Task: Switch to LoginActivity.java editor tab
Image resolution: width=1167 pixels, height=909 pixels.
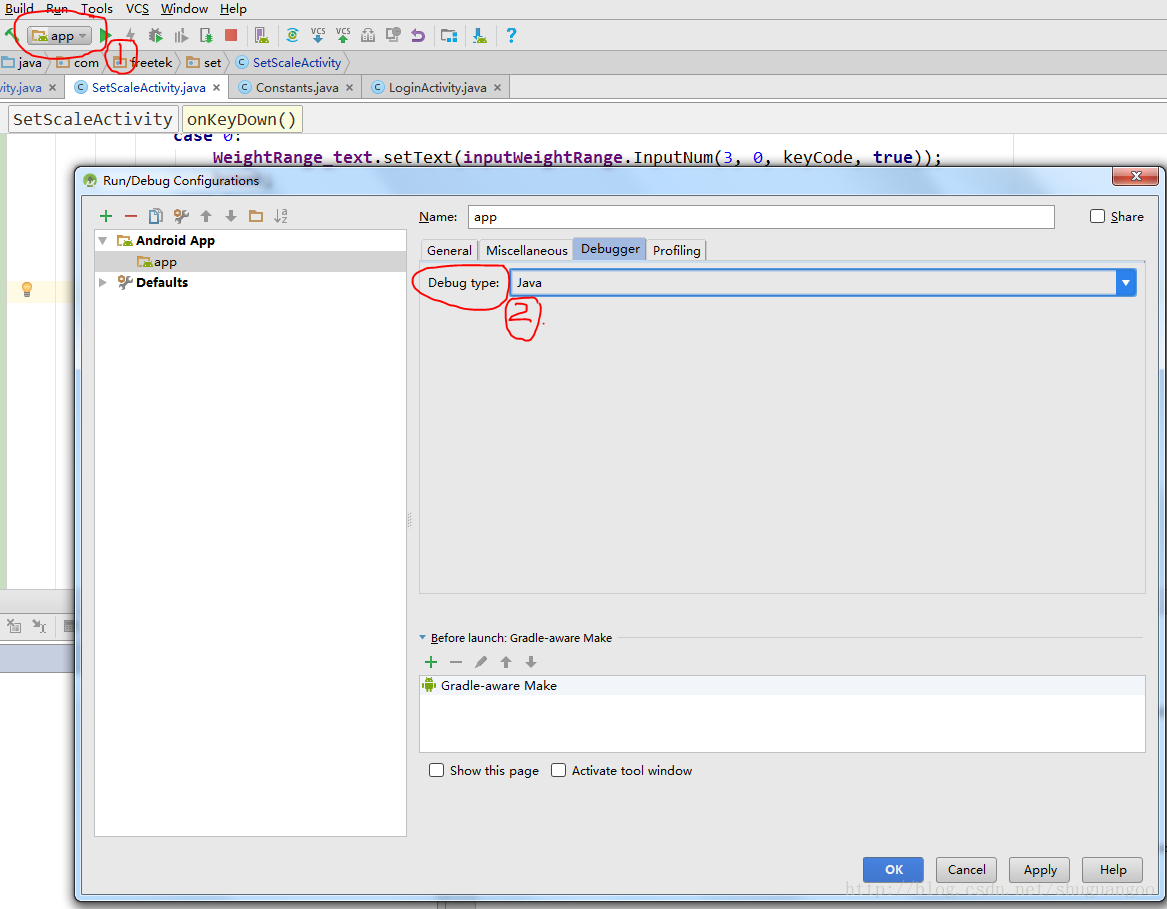Action: pos(437,87)
